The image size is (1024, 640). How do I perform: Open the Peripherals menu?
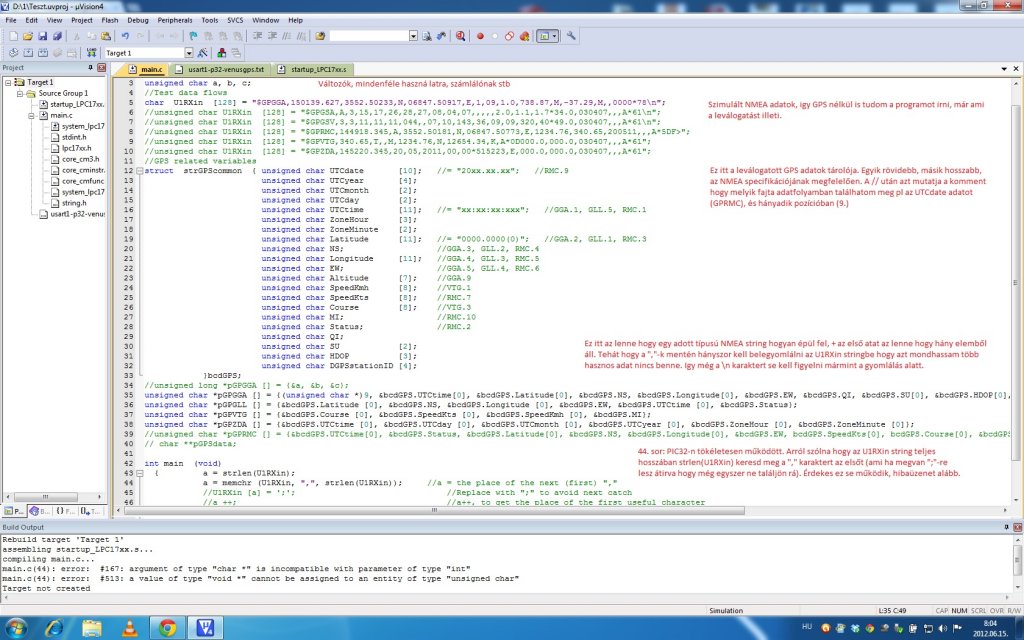[175, 20]
